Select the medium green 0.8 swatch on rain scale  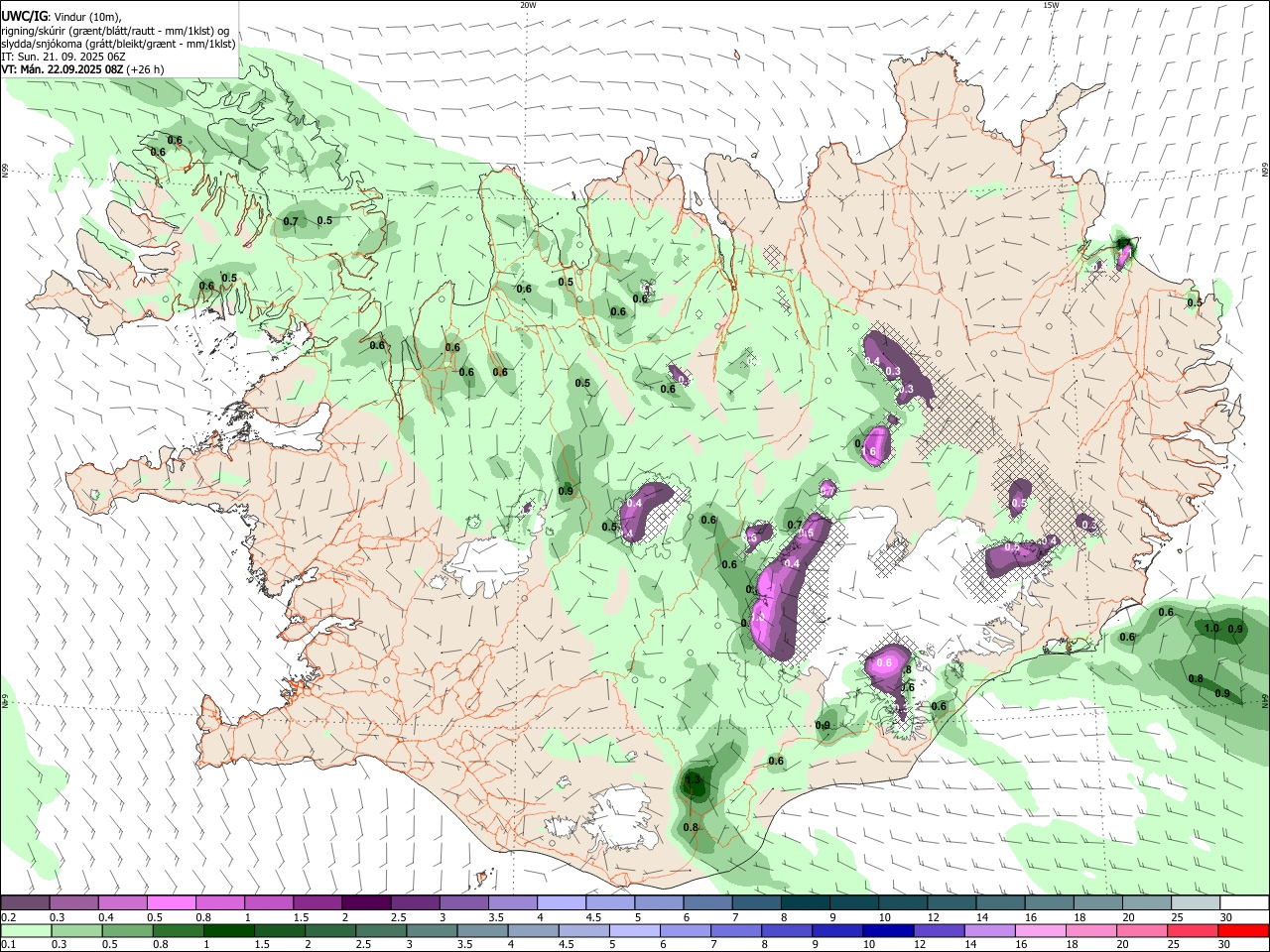(x=179, y=930)
